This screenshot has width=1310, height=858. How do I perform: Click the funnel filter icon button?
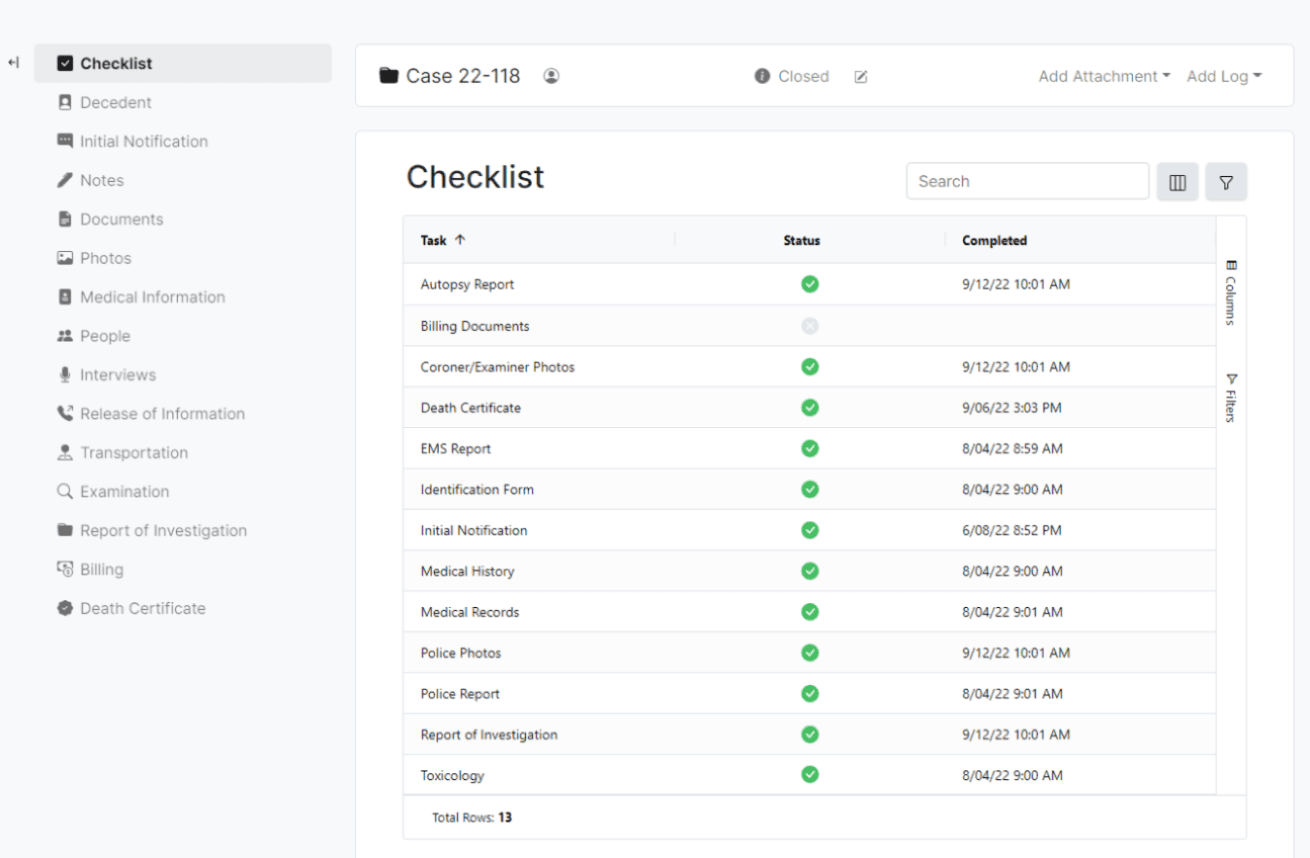[1226, 182]
